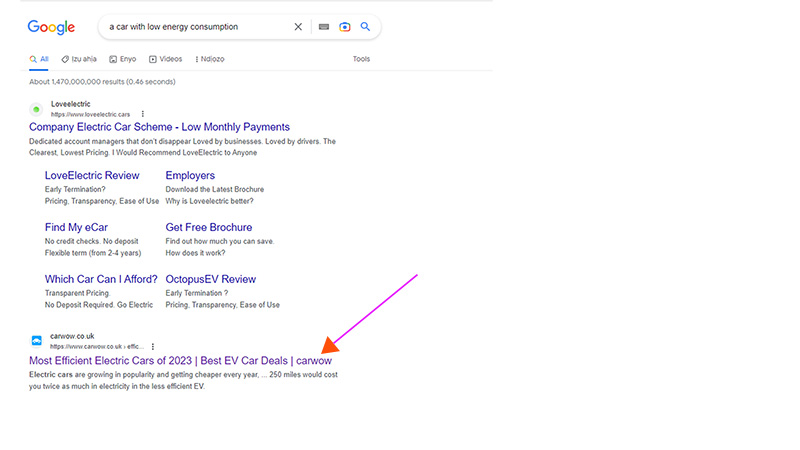Open the OctopusEV Review sitelink
Viewport: 800px width, 450px height.
[x=210, y=280]
